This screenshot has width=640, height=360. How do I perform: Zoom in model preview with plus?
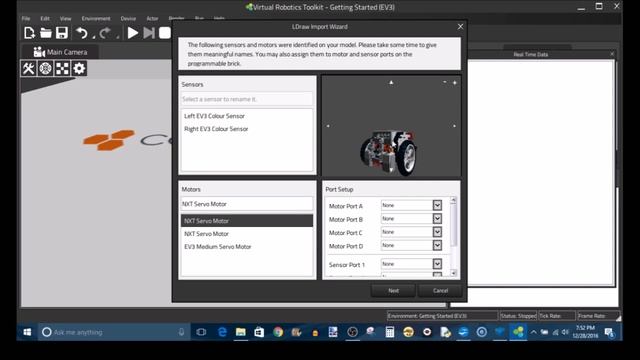[454, 82]
